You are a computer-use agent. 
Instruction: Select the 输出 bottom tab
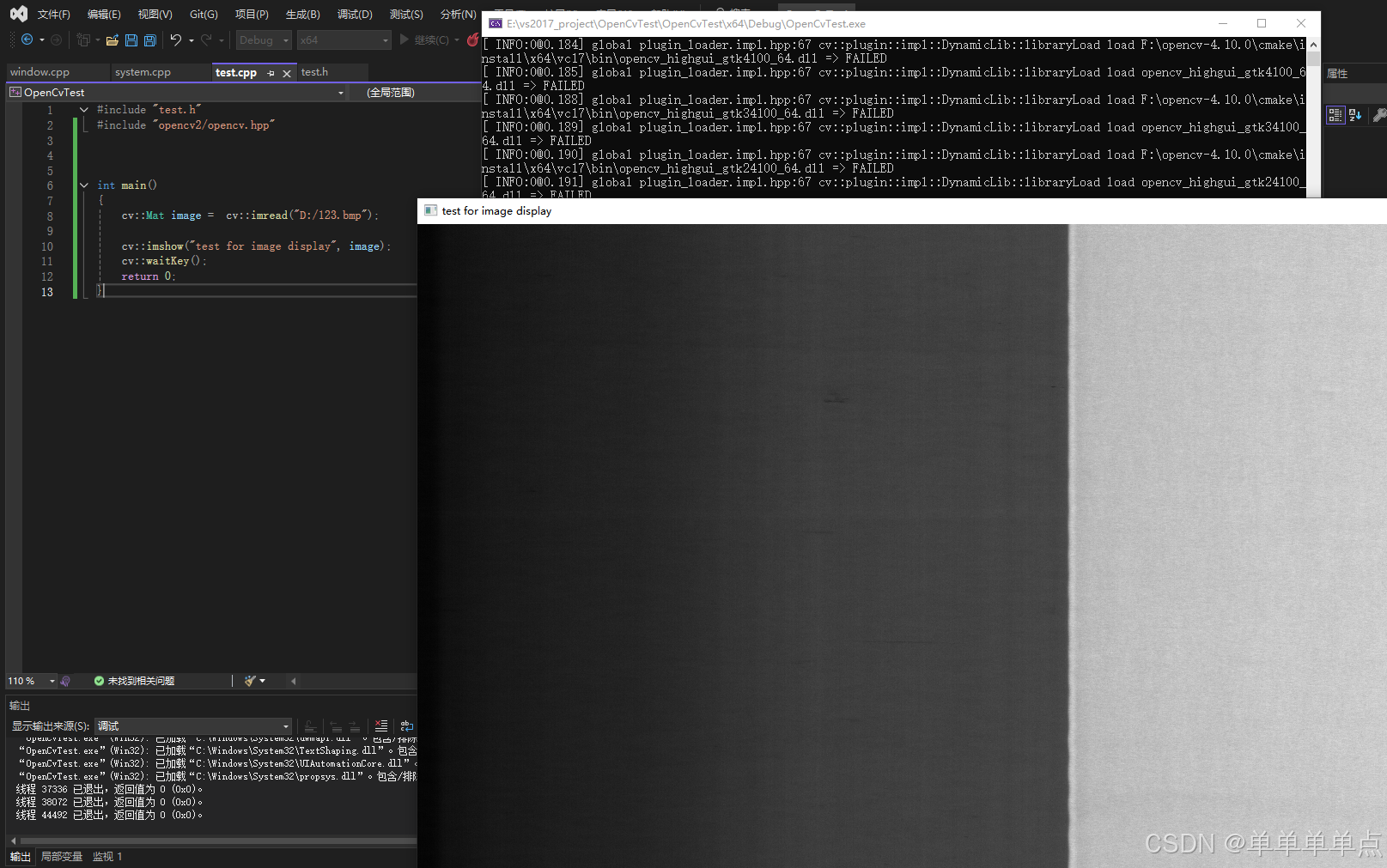point(20,857)
